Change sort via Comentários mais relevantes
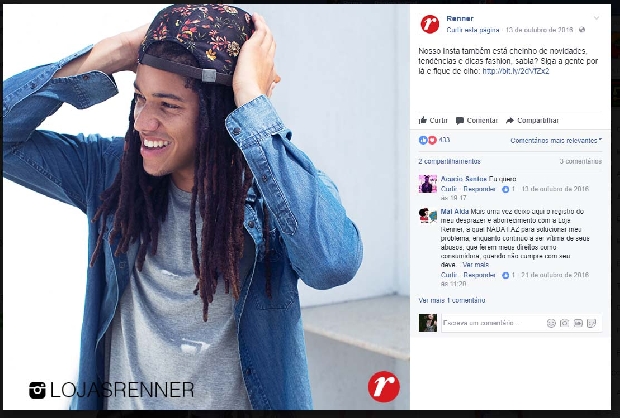The image size is (620, 418). [556, 140]
